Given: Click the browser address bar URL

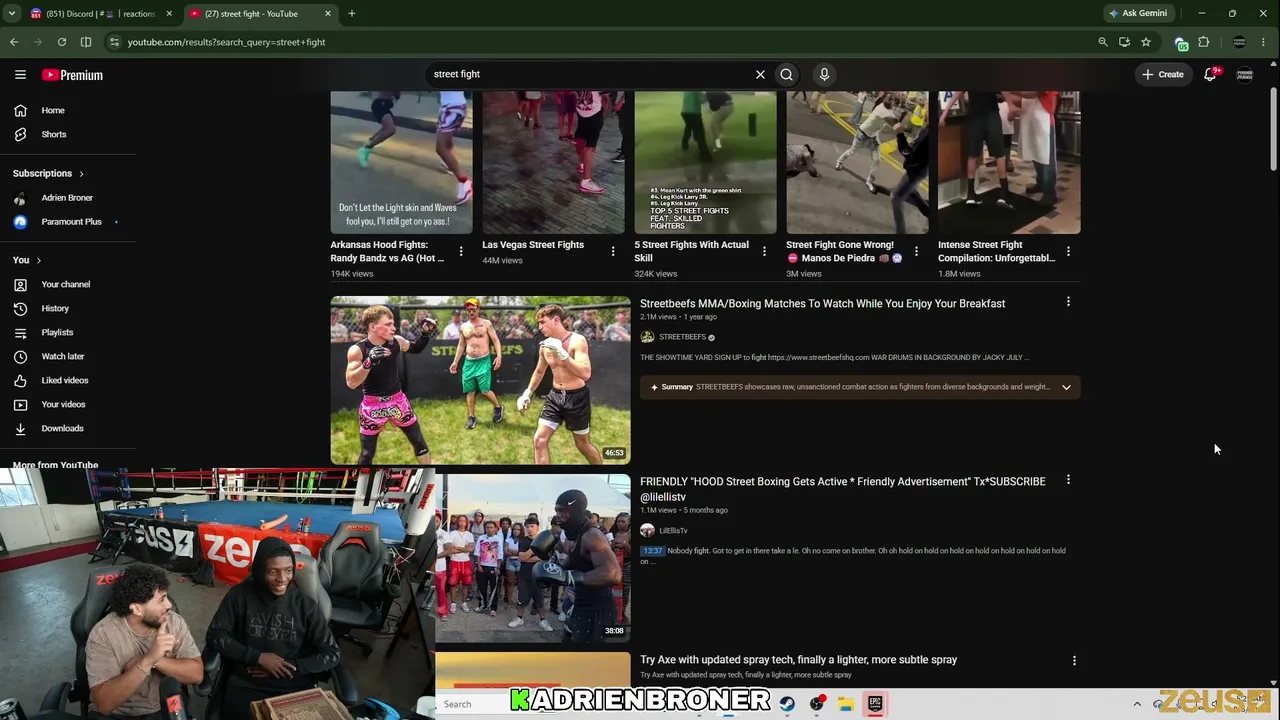Looking at the screenshot, I should (x=226, y=42).
